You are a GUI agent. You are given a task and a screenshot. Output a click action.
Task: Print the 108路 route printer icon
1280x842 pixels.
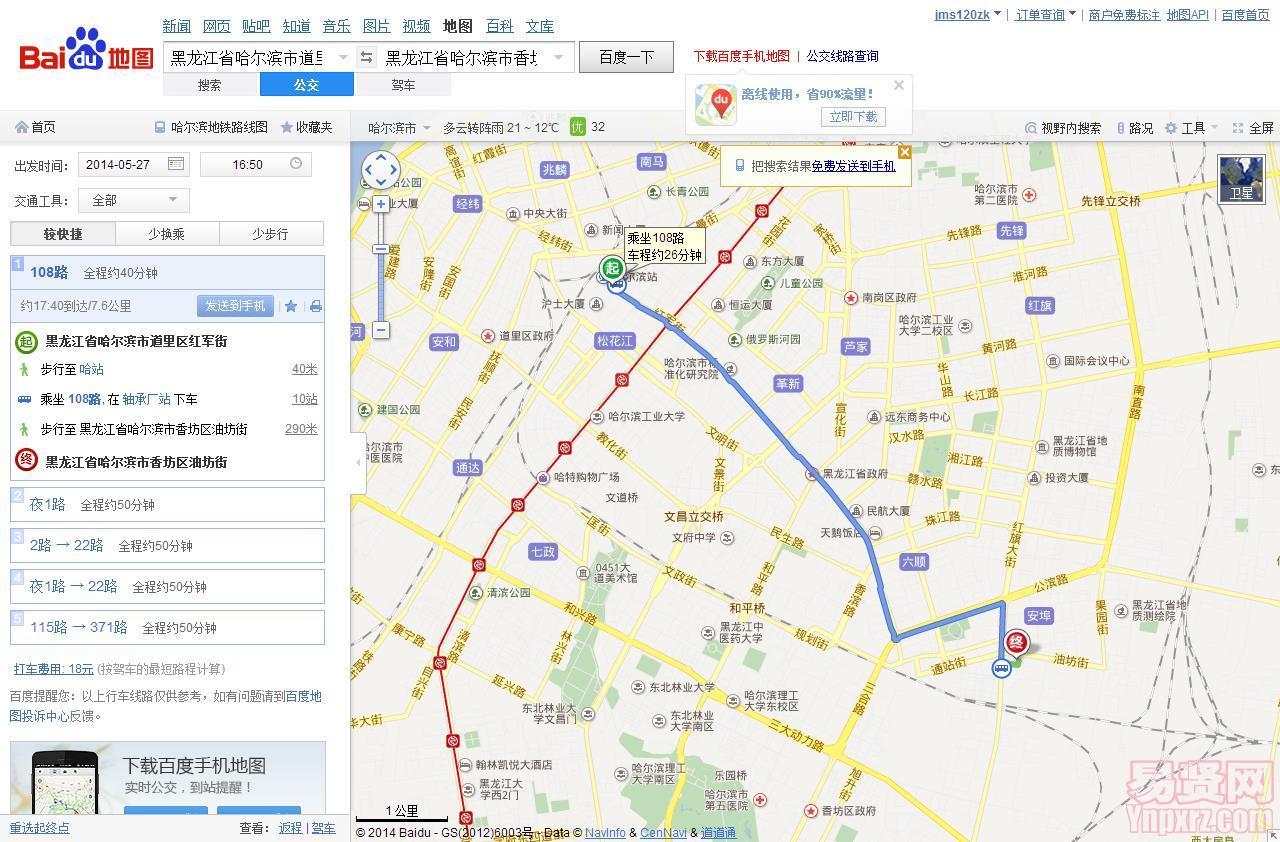tap(316, 306)
